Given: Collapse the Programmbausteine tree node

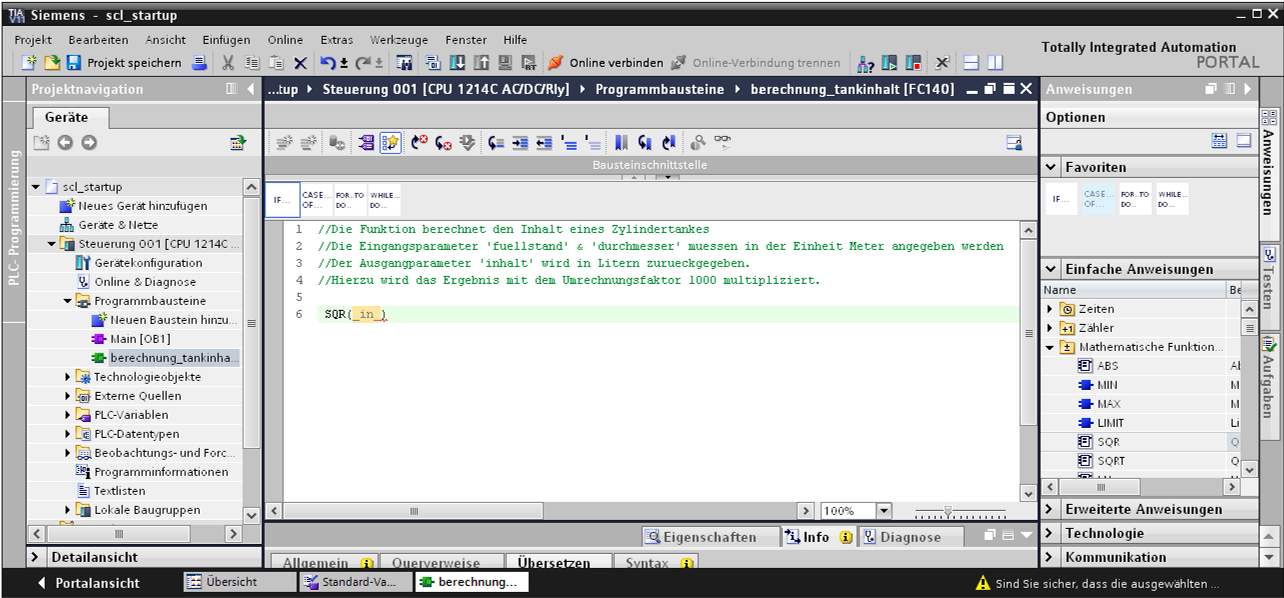Looking at the screenshot, I should click(x=68, y=301).
